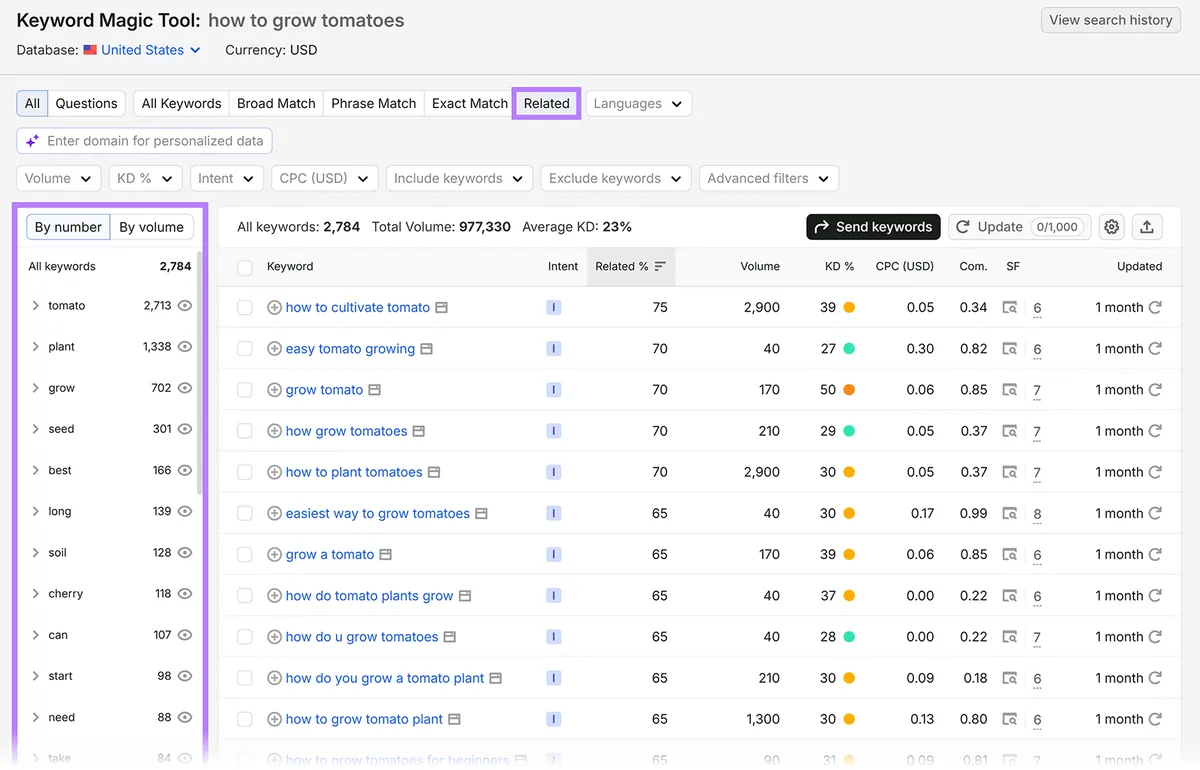
Task: Open the Languages dropdown
Action: point(639,103)
